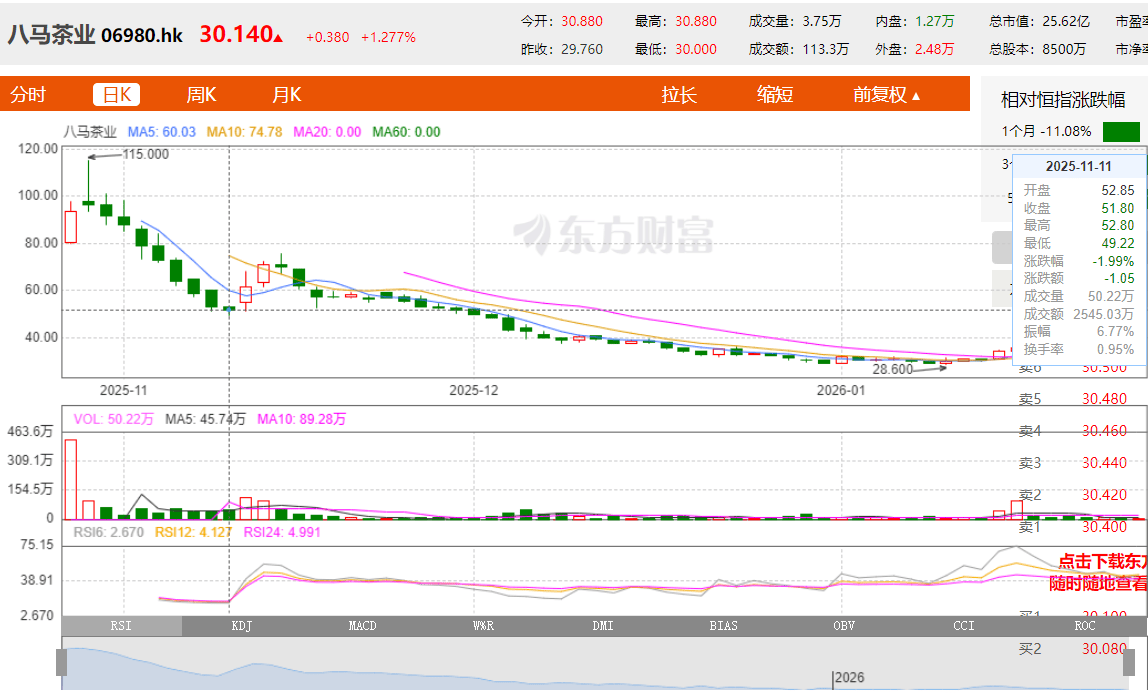The height and width of the screenshot is (696, 1148).
Task: Click the 2026 marker on timeline overview
Action: point(849,678)
